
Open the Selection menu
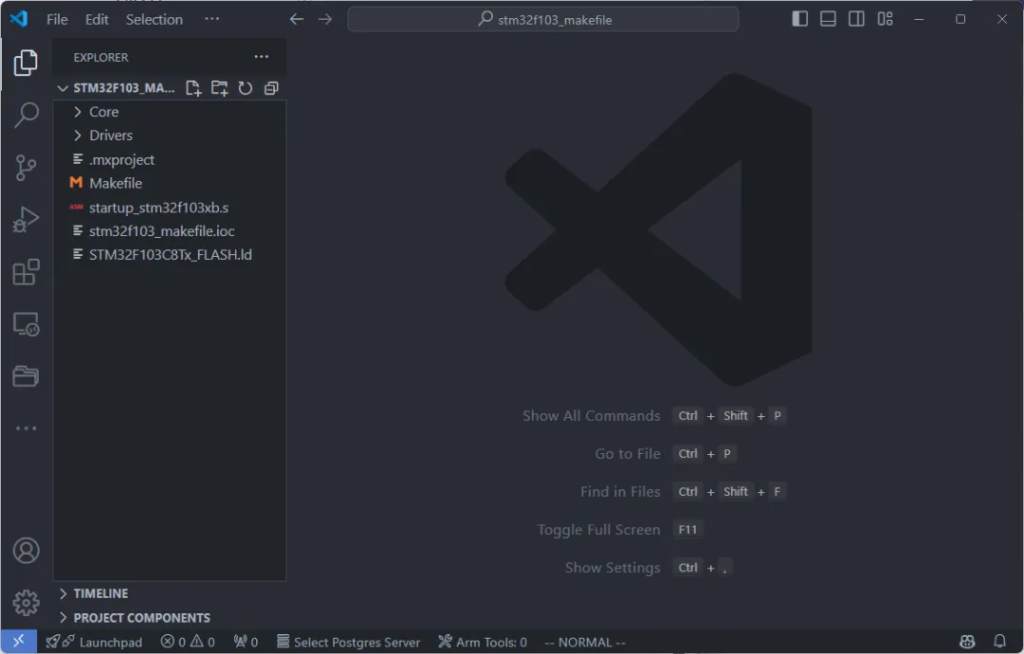(154, 19)
